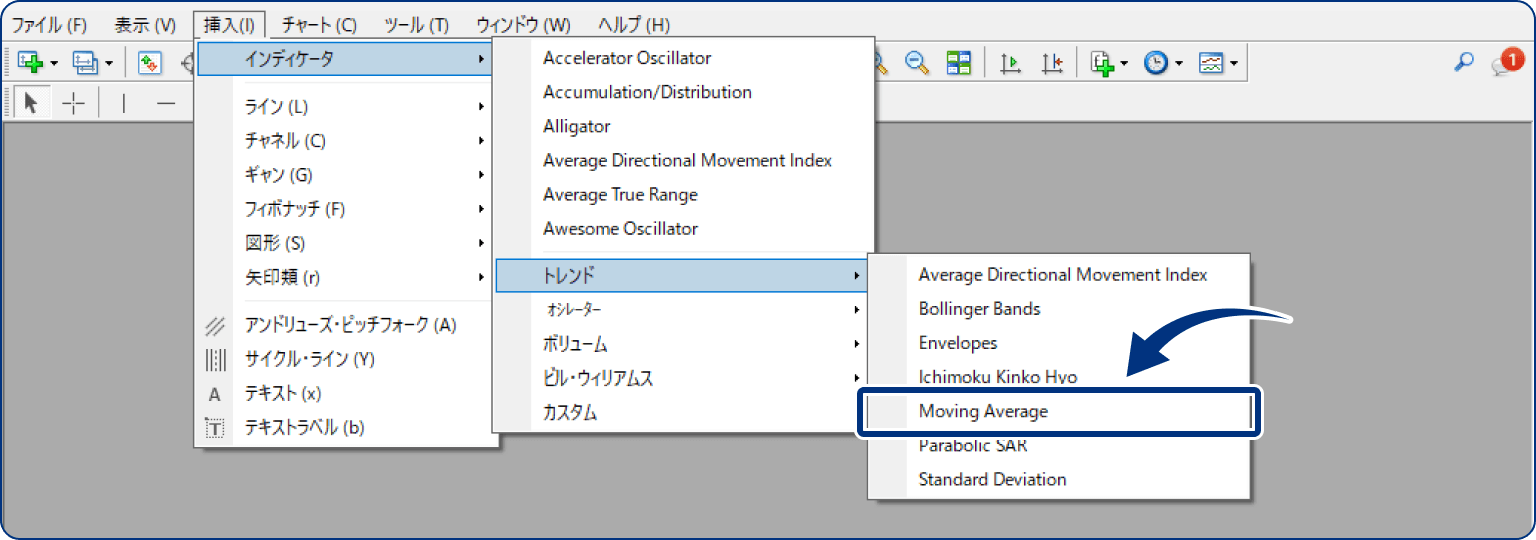The image size is (1536, 540).
Task: Select the arrow cursor tool
Action: [x=31, y=102]
